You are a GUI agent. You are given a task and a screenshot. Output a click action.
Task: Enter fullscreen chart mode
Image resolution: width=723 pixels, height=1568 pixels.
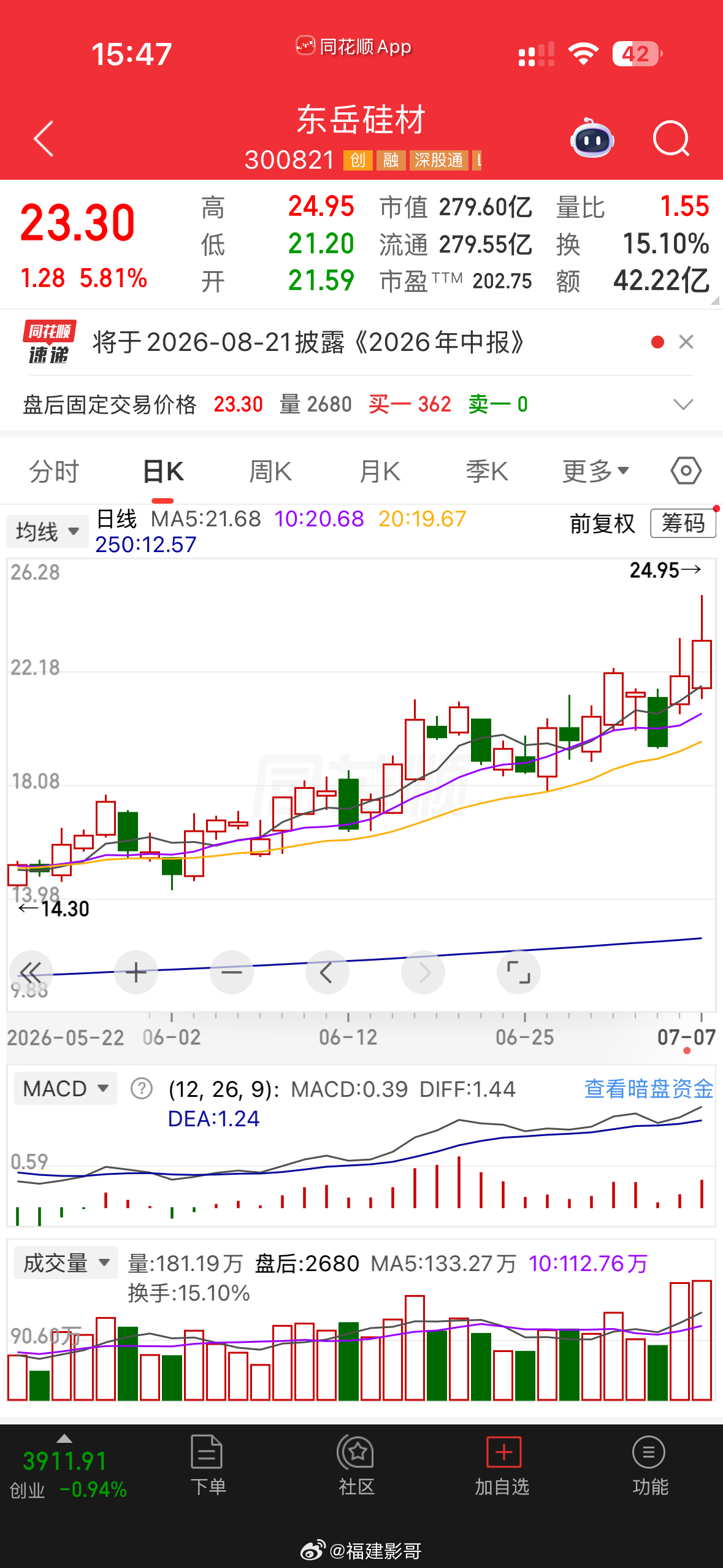[x=519, y=972]
